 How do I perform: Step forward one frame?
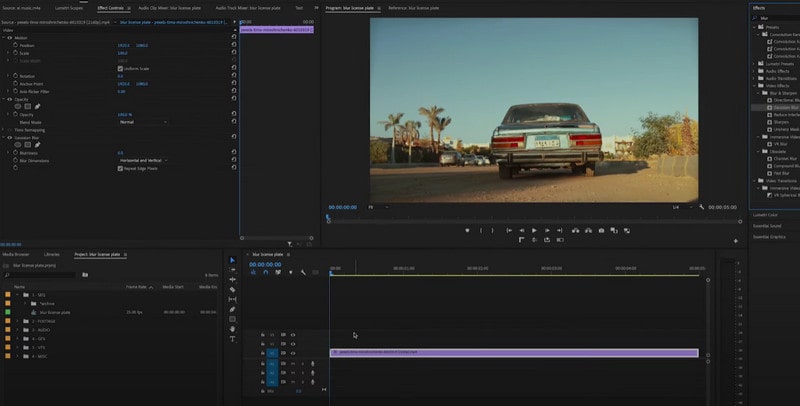pyautogui.click(x=546, y=231)
